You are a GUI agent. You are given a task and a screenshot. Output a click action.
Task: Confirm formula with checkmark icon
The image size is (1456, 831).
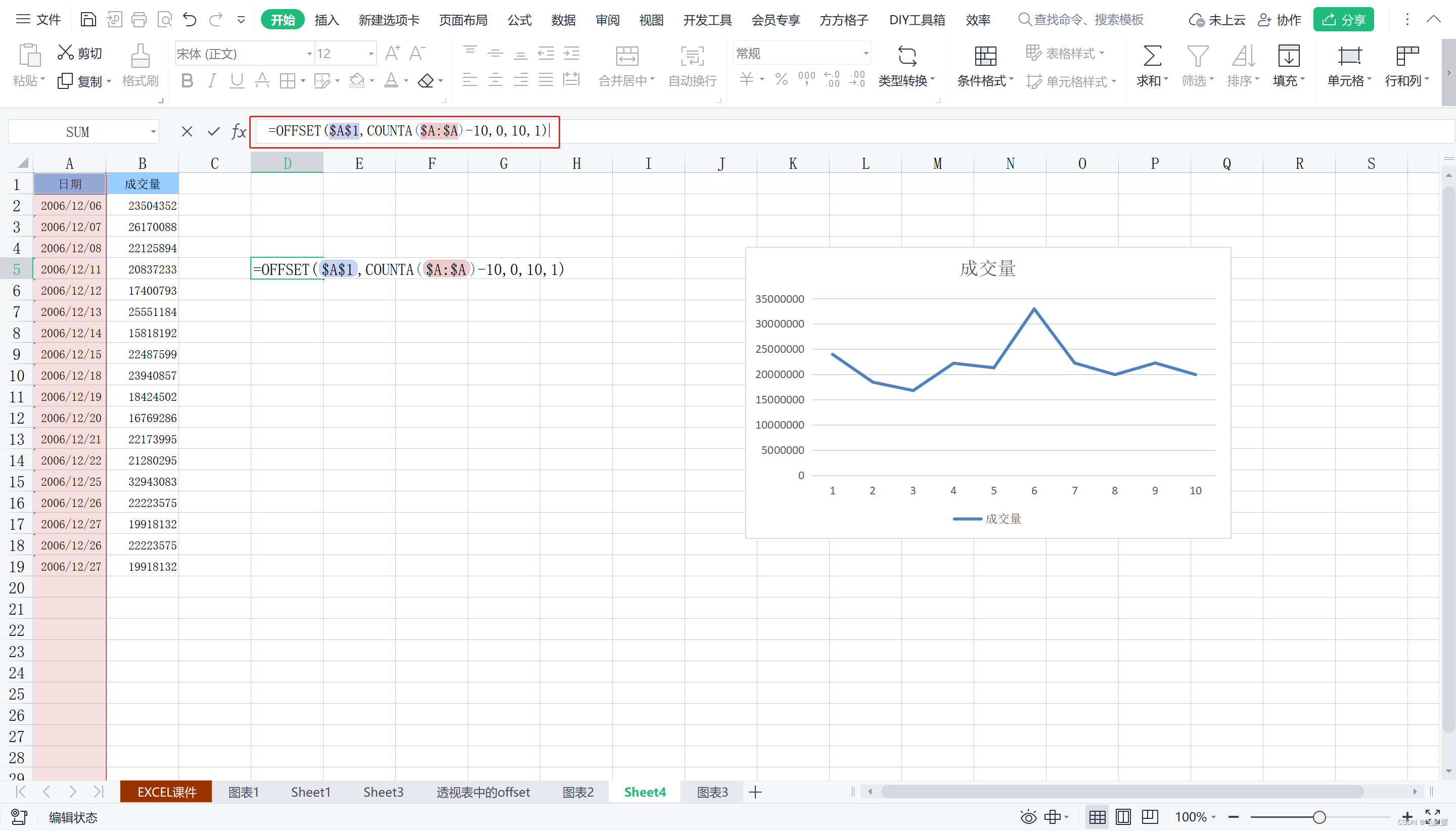(213, 132)
